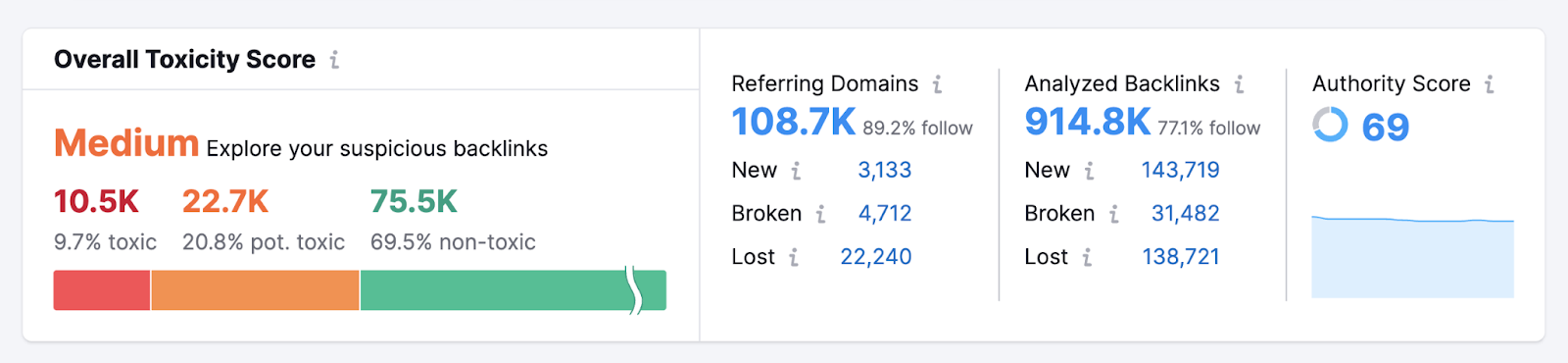The width and height of the screenshot is (1568, 363).
Task: Click info icon beside Analyzed Backlinks New
Action: click(x=1089, y=171)
